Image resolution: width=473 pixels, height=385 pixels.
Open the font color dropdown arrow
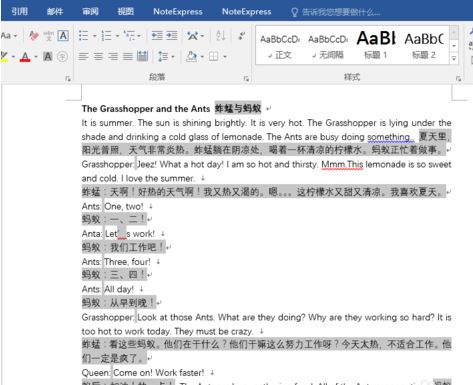[x=36, y=56]
